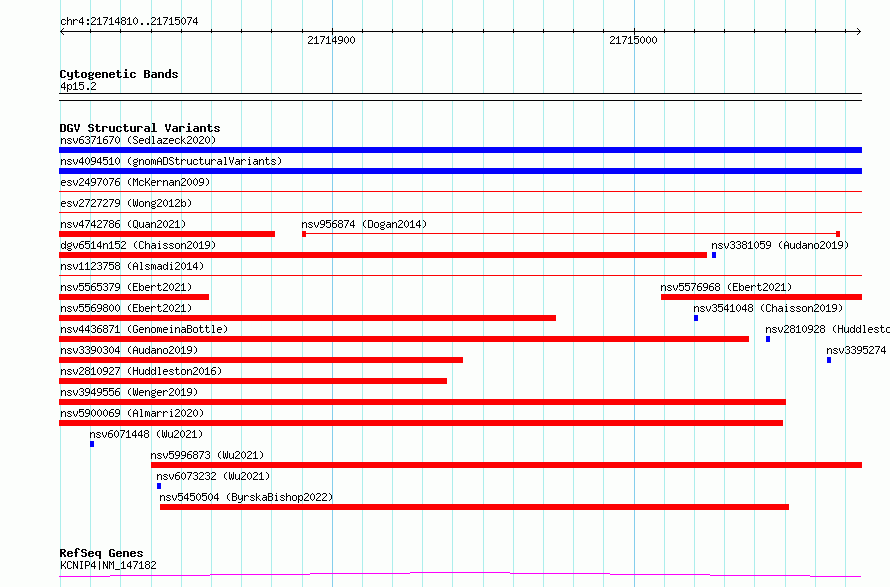The width and height of the screenshot is (890, 587).
Task: Click the right arrowhead of the ruler
Action: coord(859,31)
